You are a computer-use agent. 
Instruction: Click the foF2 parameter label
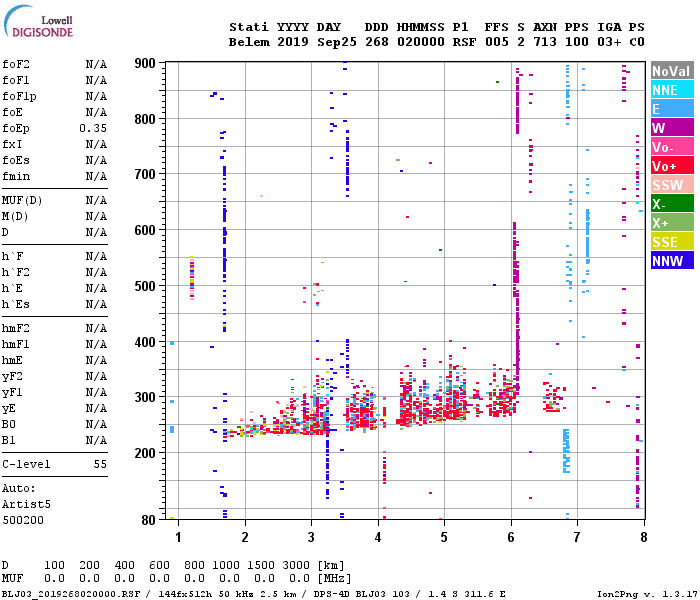(16, 64)
